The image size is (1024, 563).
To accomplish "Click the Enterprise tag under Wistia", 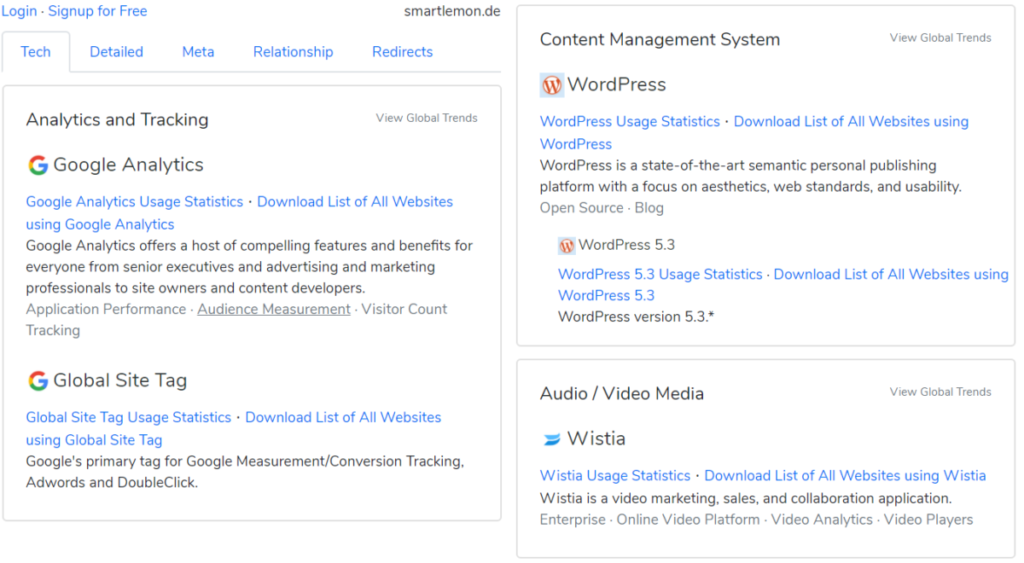I will point(573,520).
